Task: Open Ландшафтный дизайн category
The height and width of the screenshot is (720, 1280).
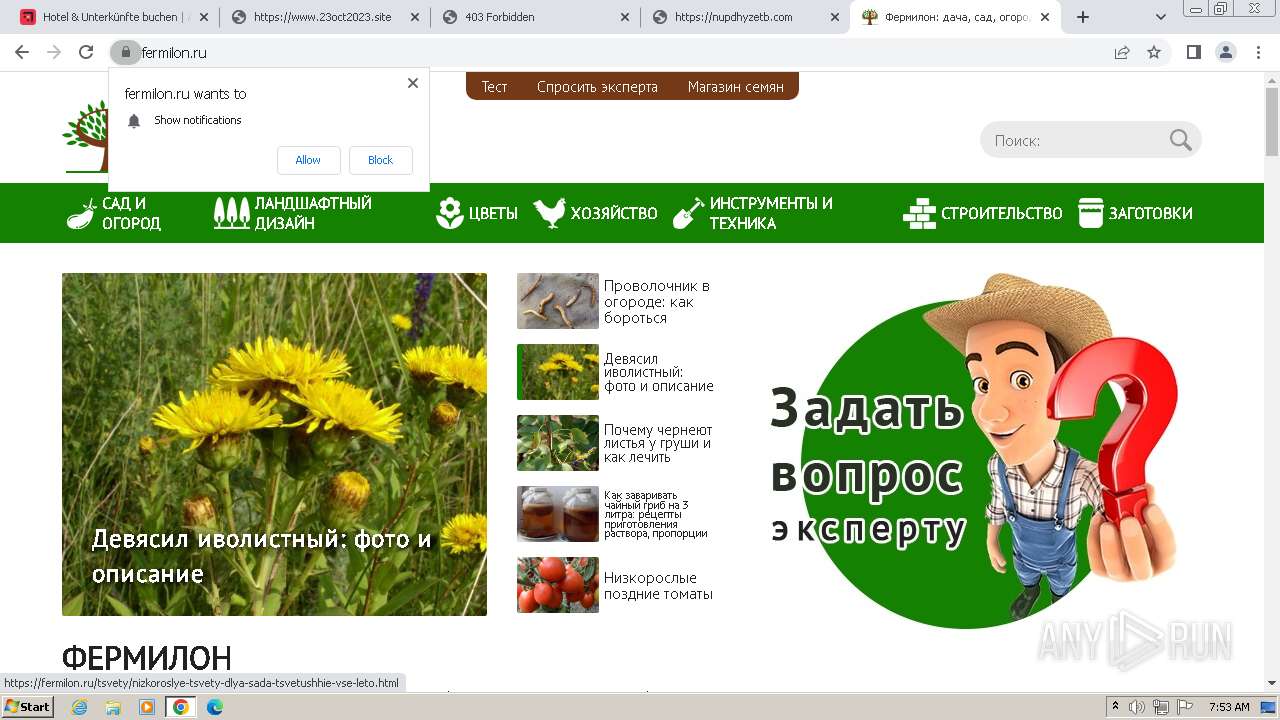Action: (x=292, y=213)
